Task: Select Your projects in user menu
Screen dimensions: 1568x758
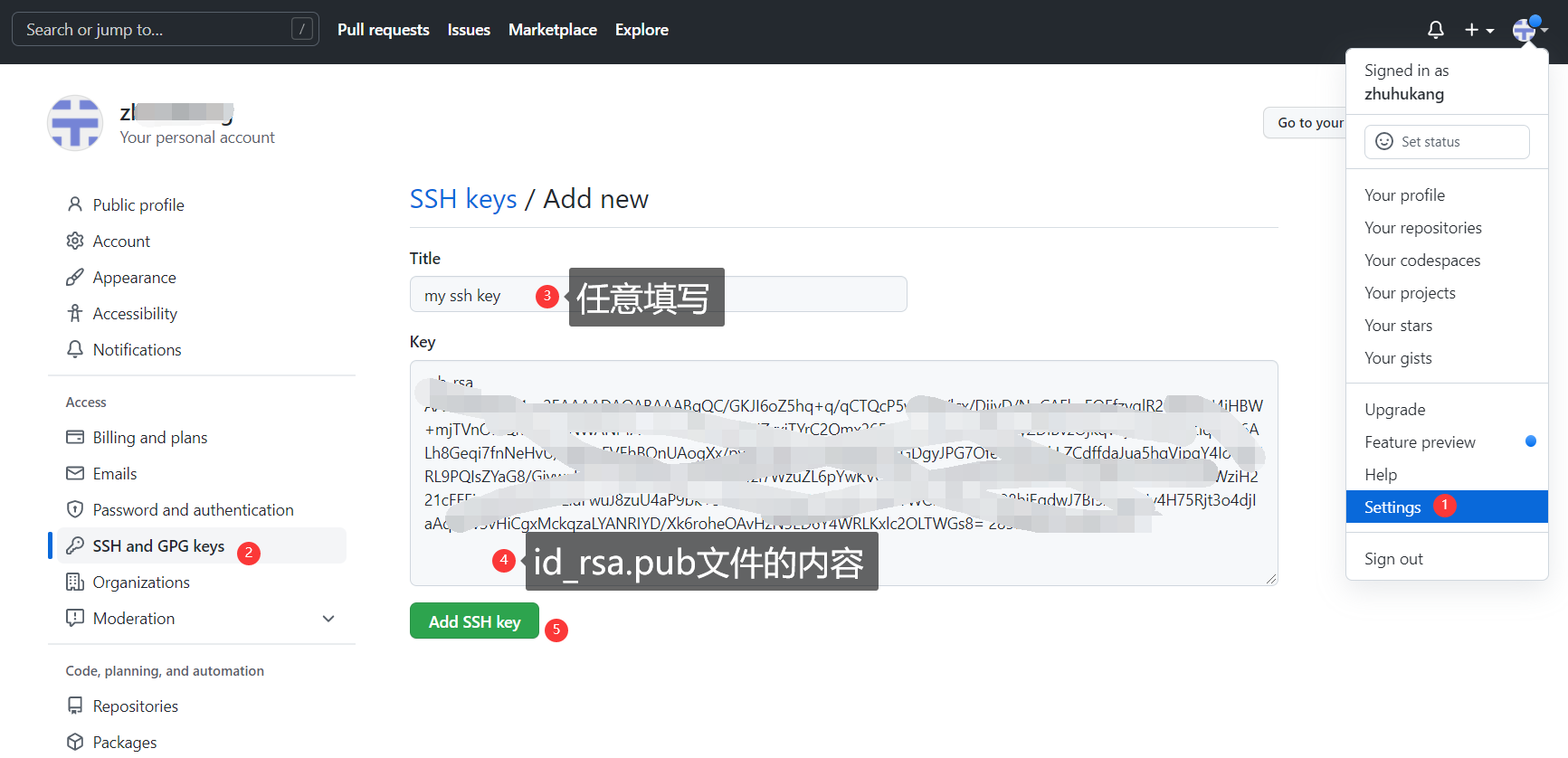Action: click(x=1447, y=292)
